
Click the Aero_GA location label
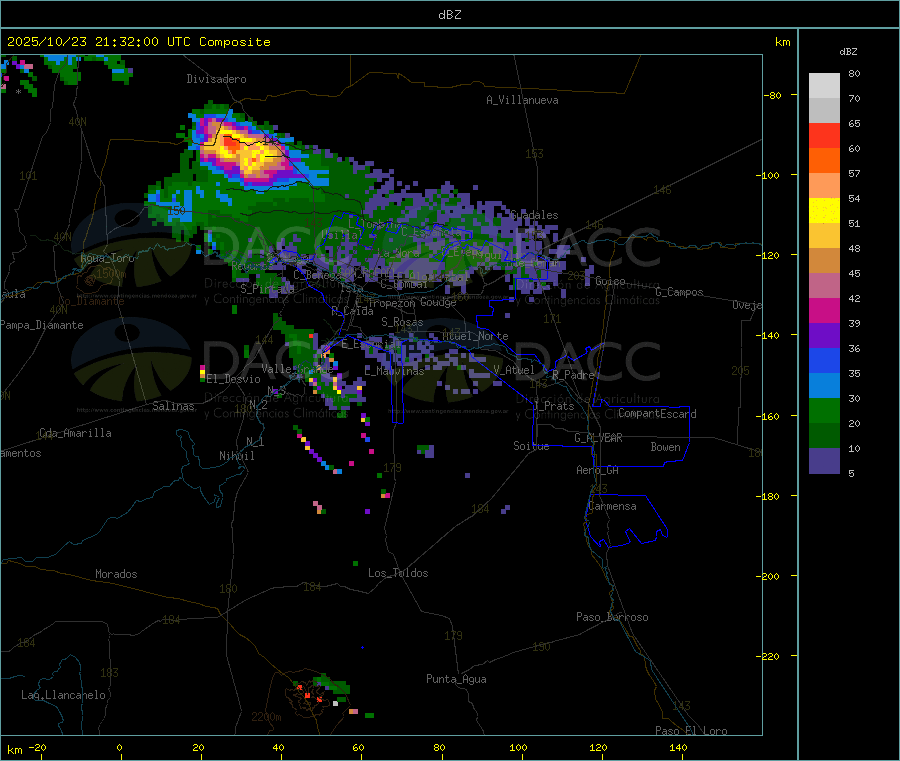coord(597,470)
